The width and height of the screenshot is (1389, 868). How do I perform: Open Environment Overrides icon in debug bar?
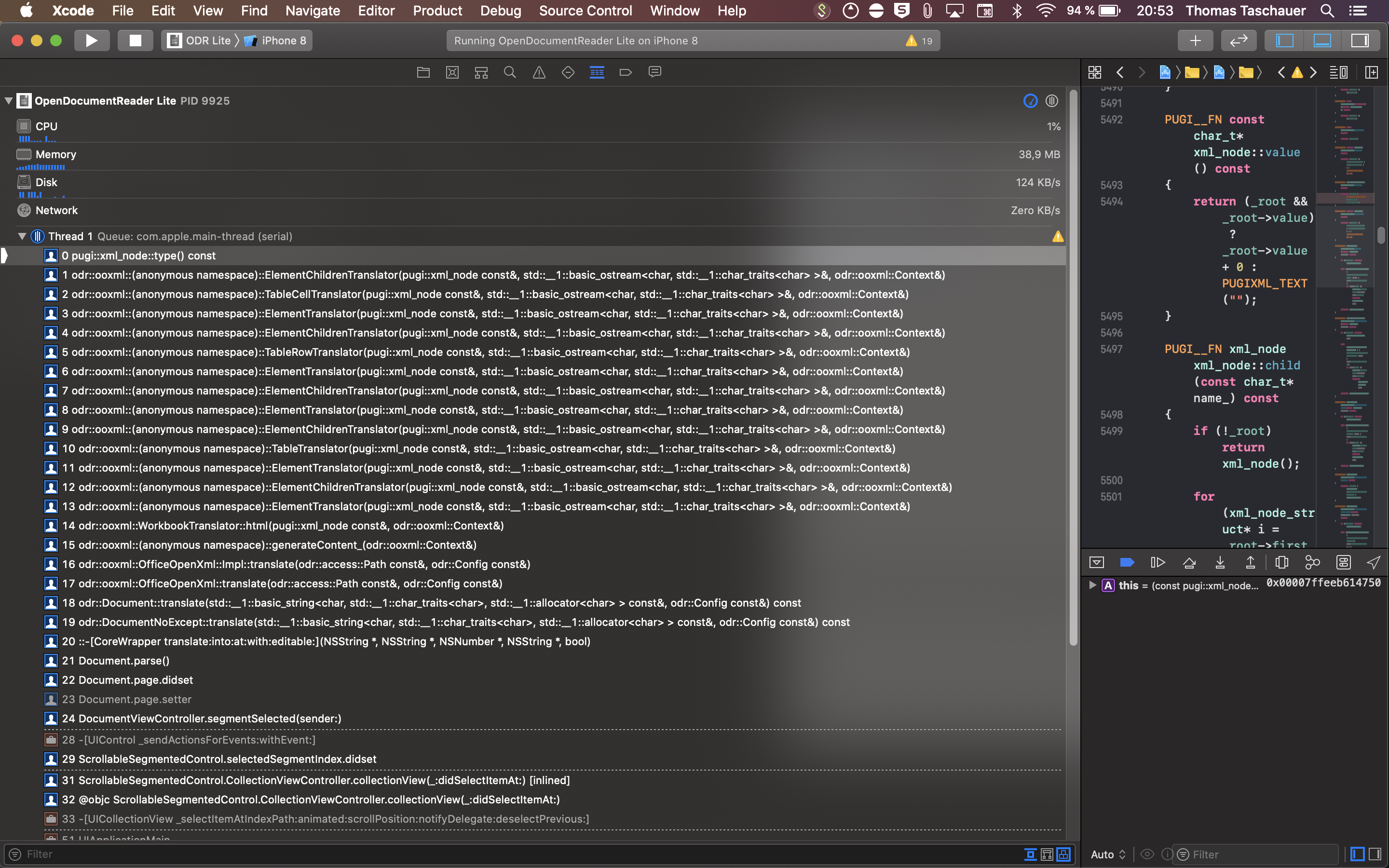pos(1343,563)
